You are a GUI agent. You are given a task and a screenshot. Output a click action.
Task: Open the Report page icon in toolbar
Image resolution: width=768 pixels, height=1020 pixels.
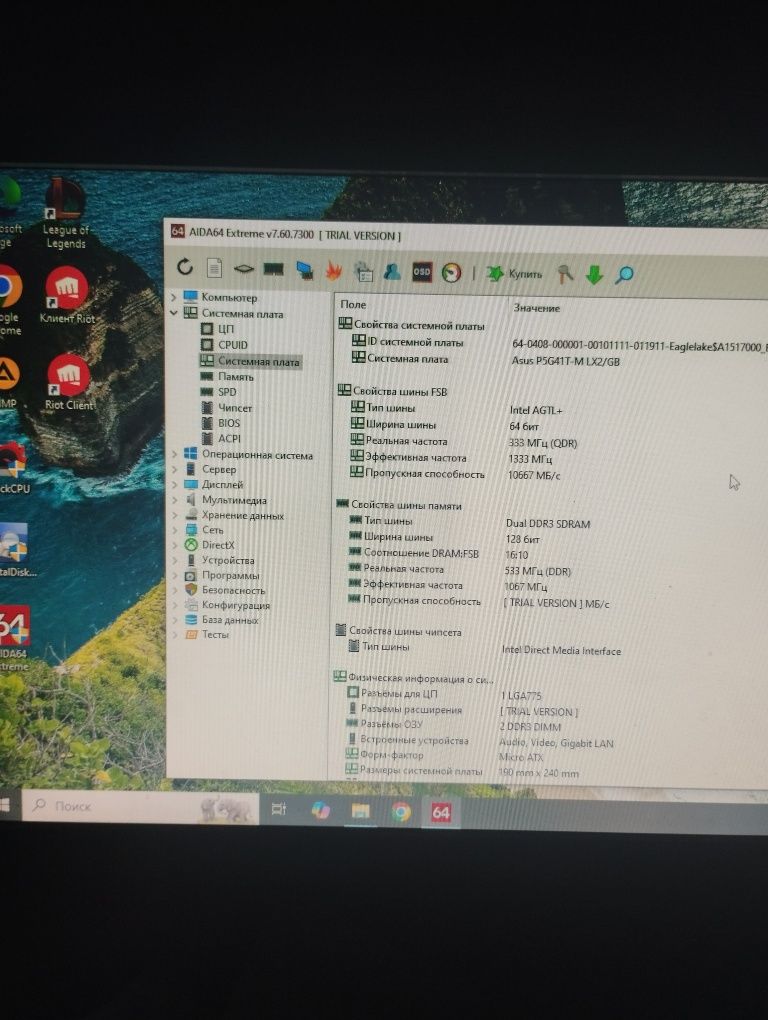pyautogui.click(x=215, y=268)
